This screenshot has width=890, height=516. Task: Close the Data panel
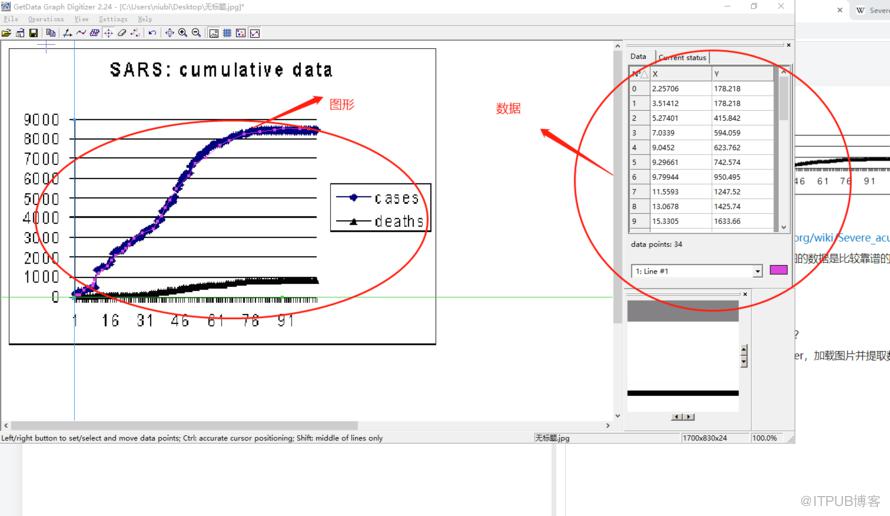click(788, 45)
